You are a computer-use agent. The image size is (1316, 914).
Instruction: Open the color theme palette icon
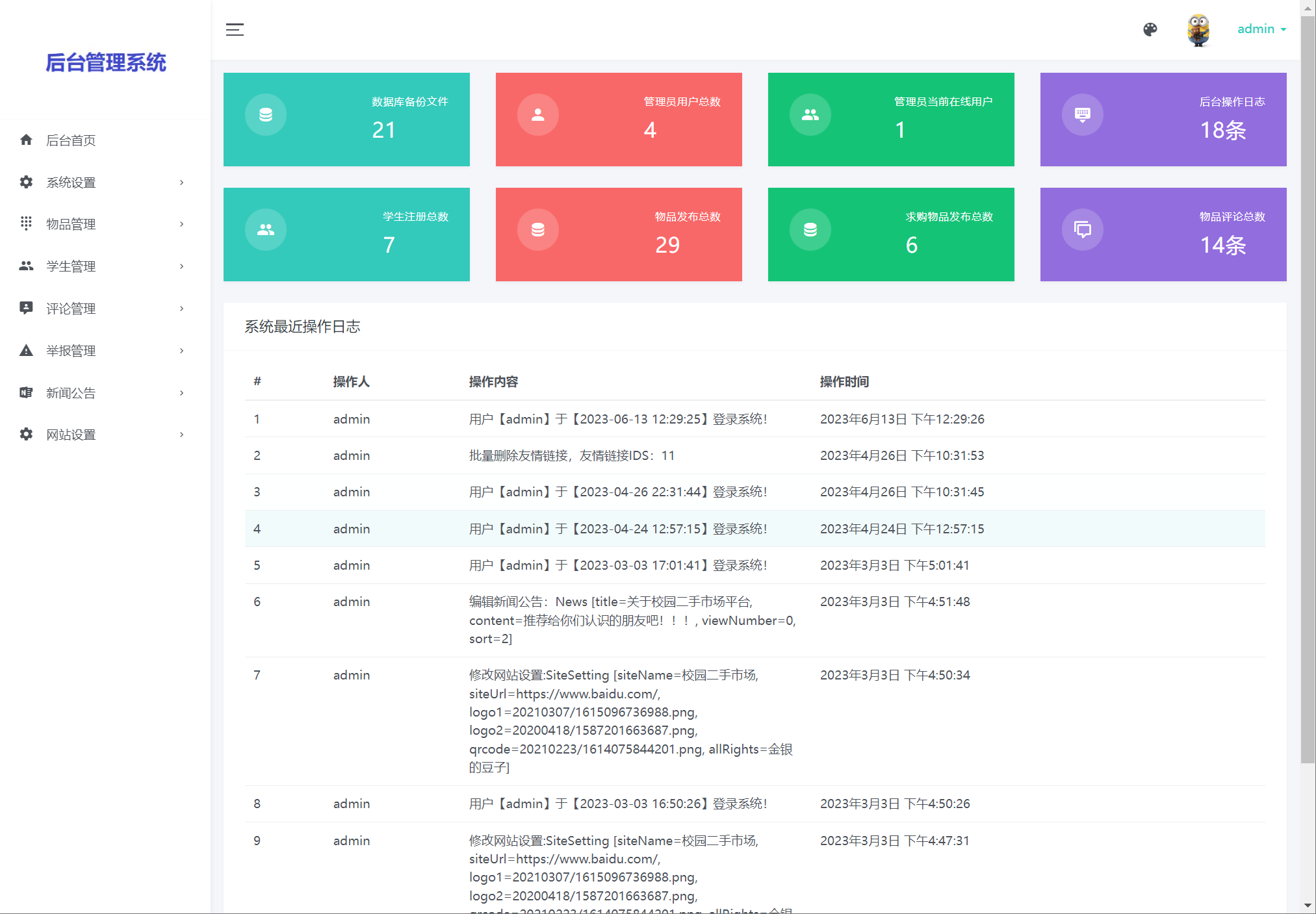coord(1150,29)
